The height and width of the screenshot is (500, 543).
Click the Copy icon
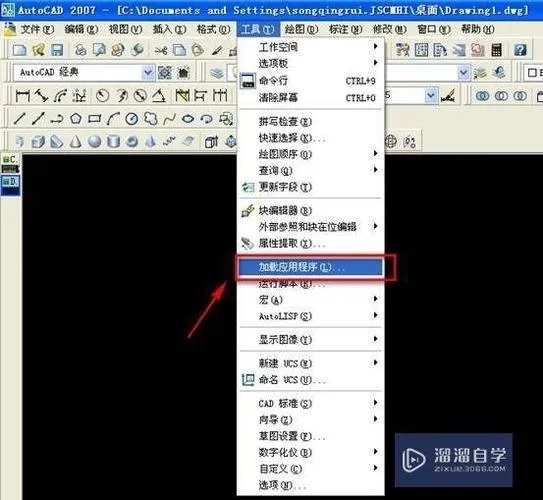[179, 50]
